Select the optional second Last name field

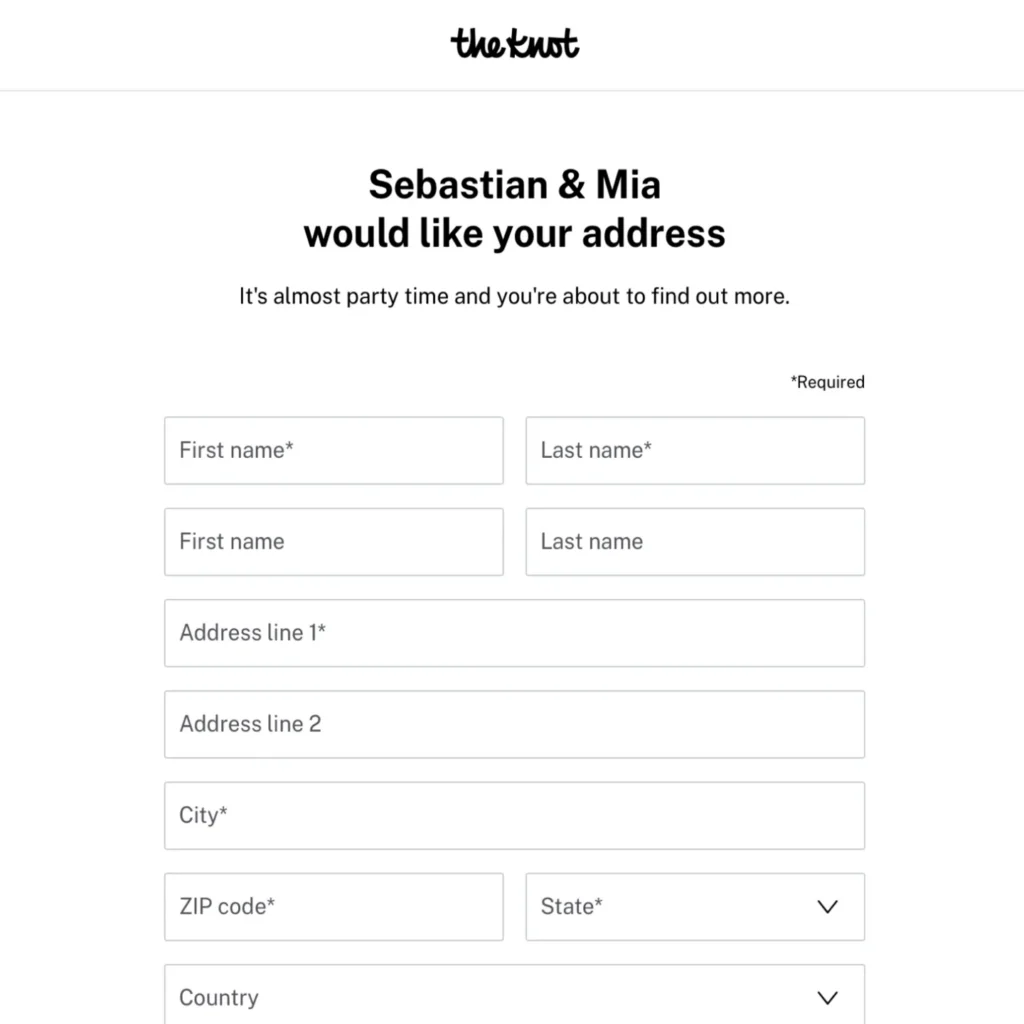pos(695,542)
